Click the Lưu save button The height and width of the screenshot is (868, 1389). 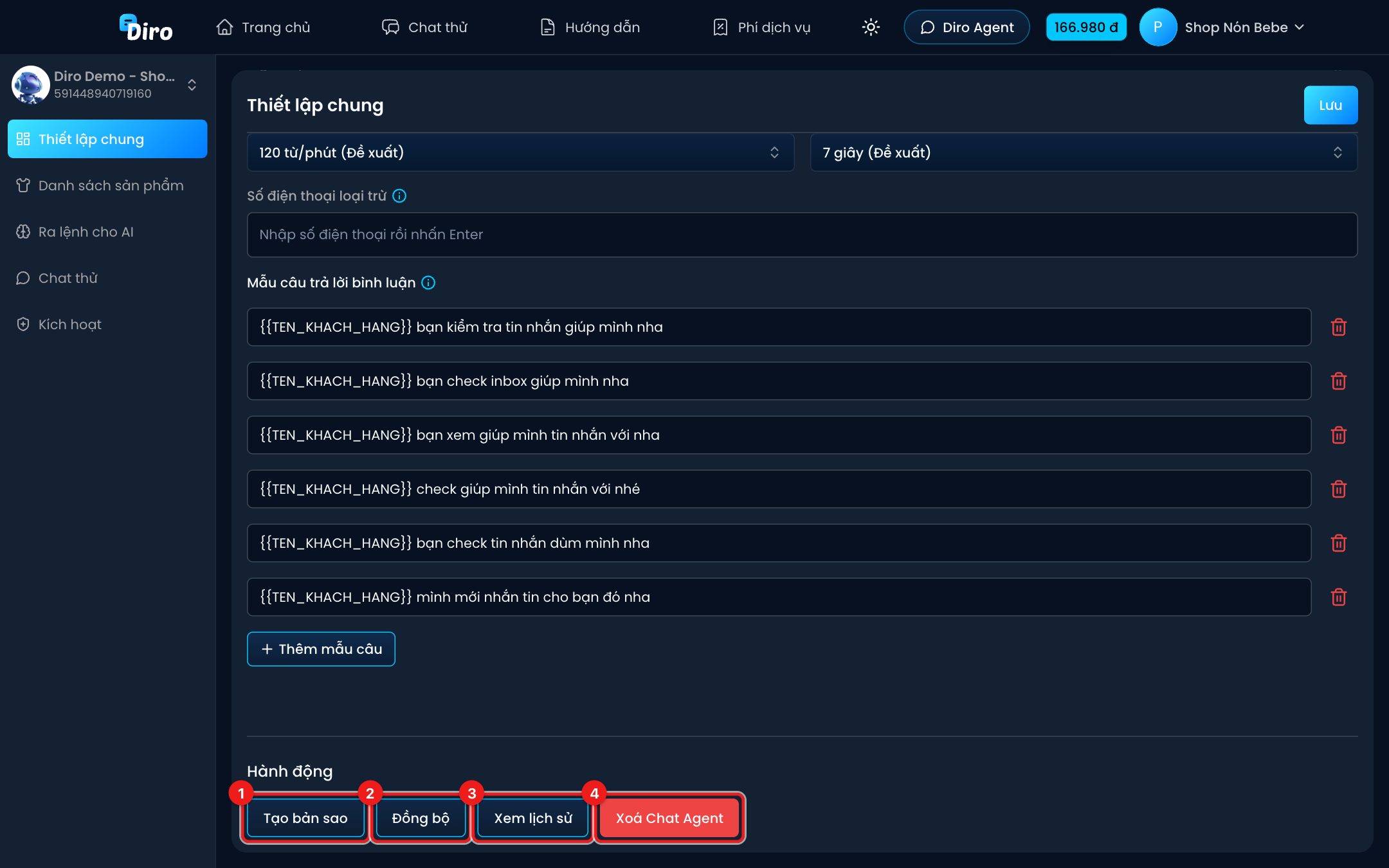(1330, 105)
